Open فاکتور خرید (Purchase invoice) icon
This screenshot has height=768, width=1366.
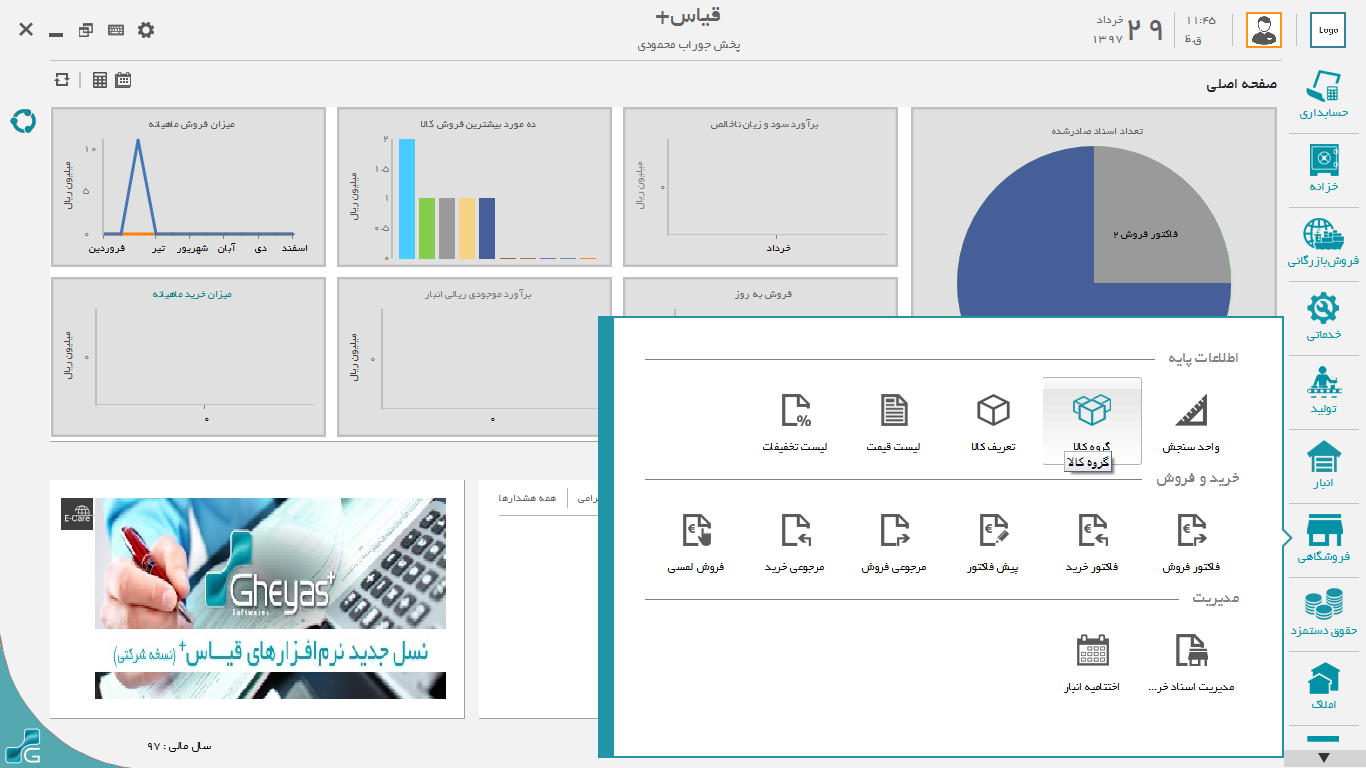(x=1092, y=542)
